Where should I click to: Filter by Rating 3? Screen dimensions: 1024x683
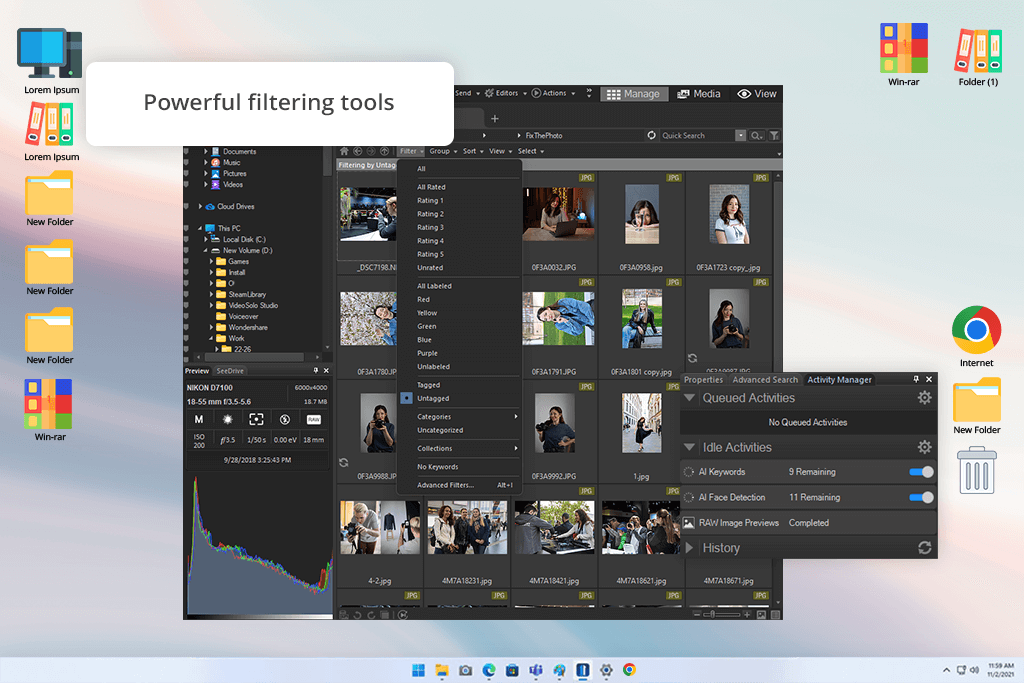click(430, 227)
